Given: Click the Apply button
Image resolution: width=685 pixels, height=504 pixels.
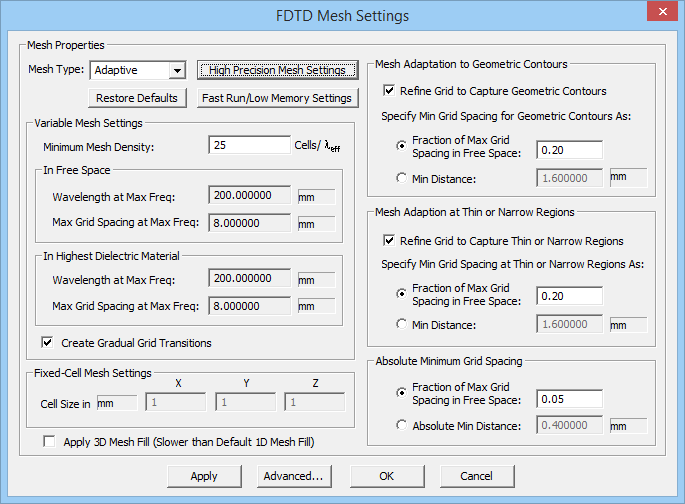Looking at the screenshot, I should [204, 476].
